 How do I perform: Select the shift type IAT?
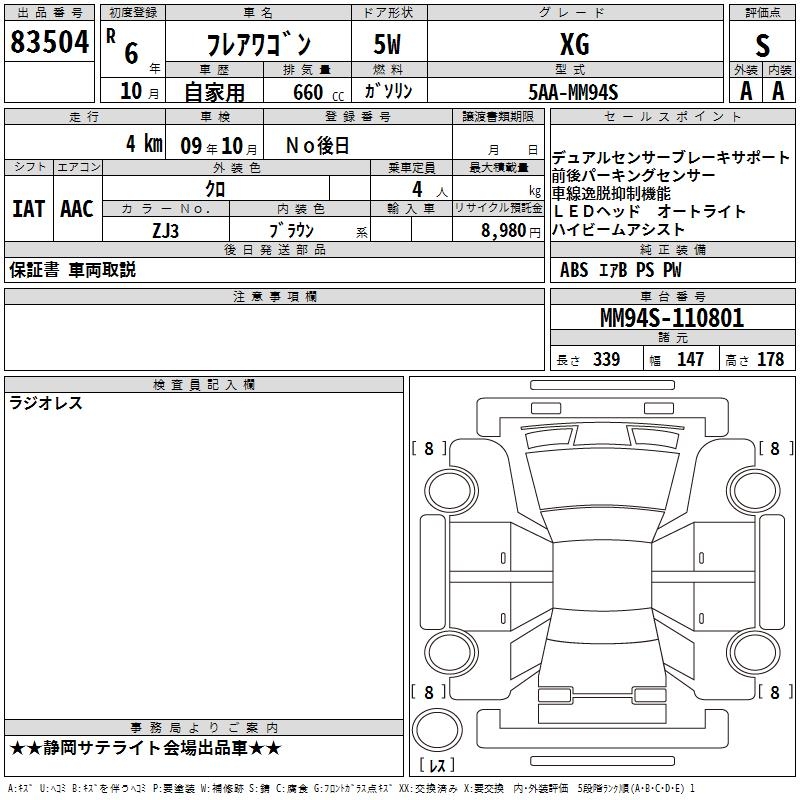click(29, 209)
